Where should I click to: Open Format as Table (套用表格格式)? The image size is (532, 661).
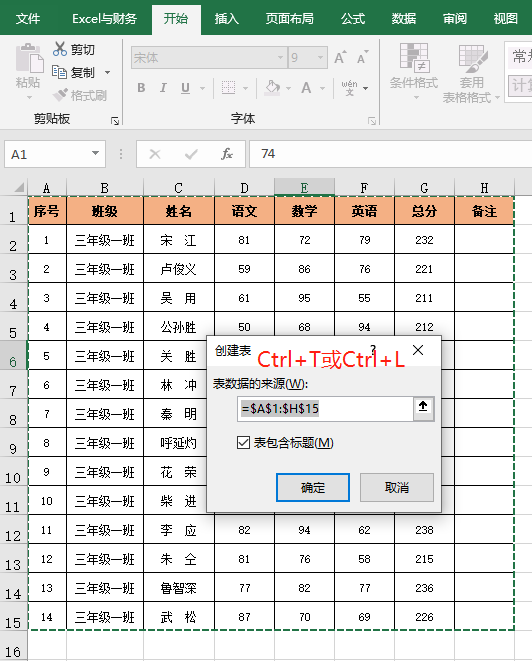tap(471, 74)
